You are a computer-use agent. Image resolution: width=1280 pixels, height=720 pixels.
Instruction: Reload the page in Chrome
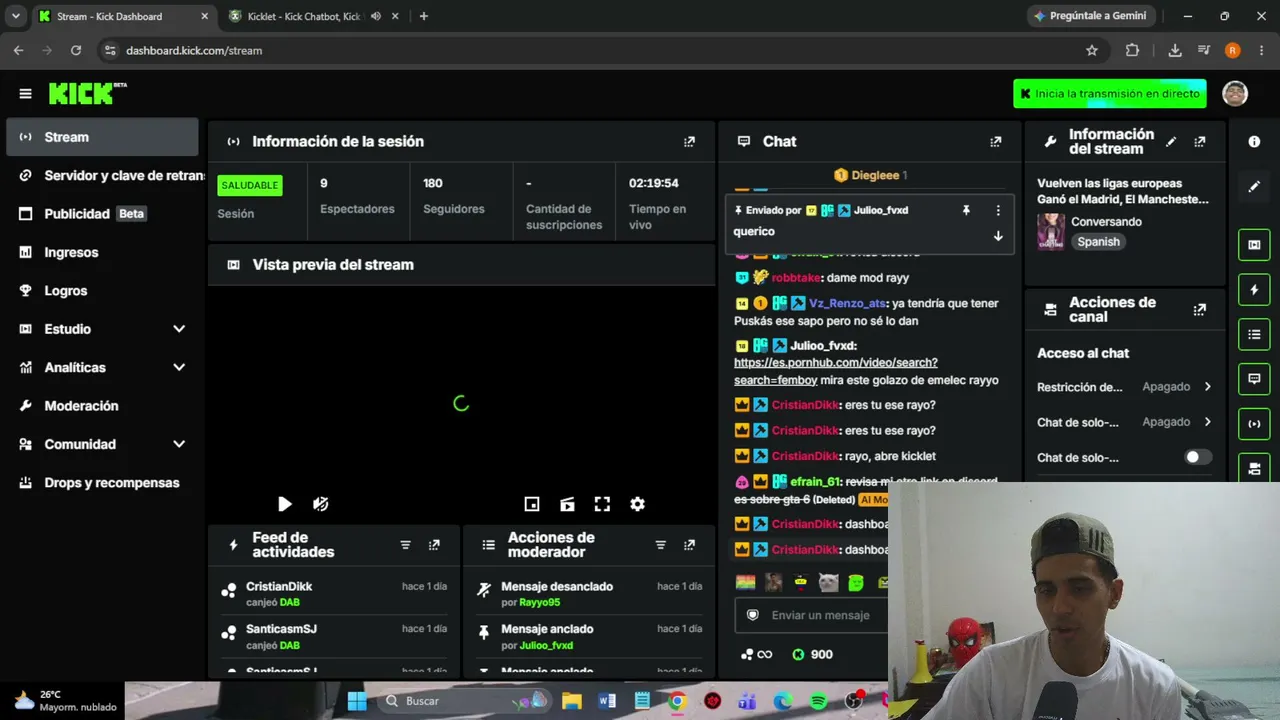[x=76, y=50]
